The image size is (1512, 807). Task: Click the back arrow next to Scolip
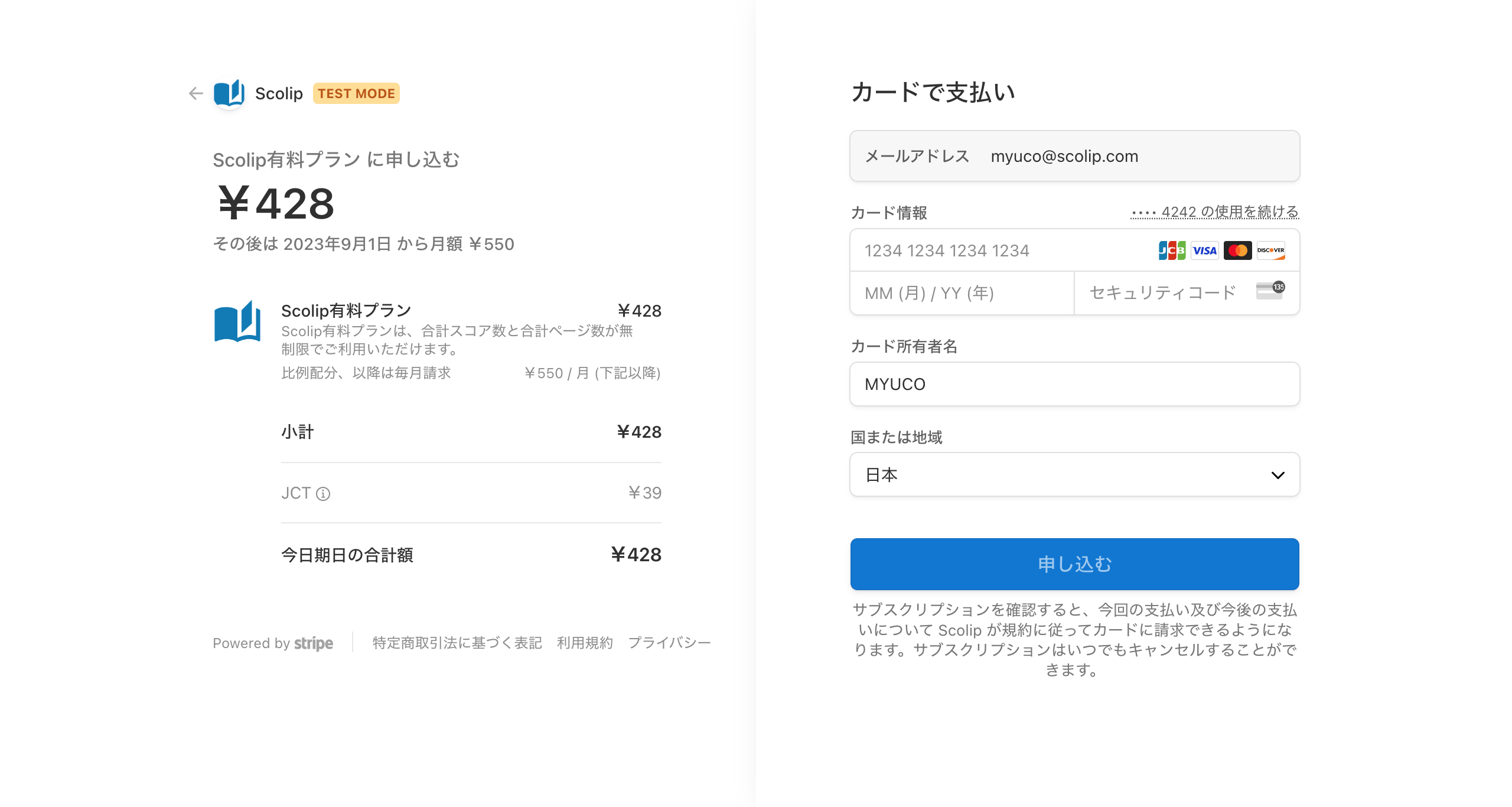[195, 93]
